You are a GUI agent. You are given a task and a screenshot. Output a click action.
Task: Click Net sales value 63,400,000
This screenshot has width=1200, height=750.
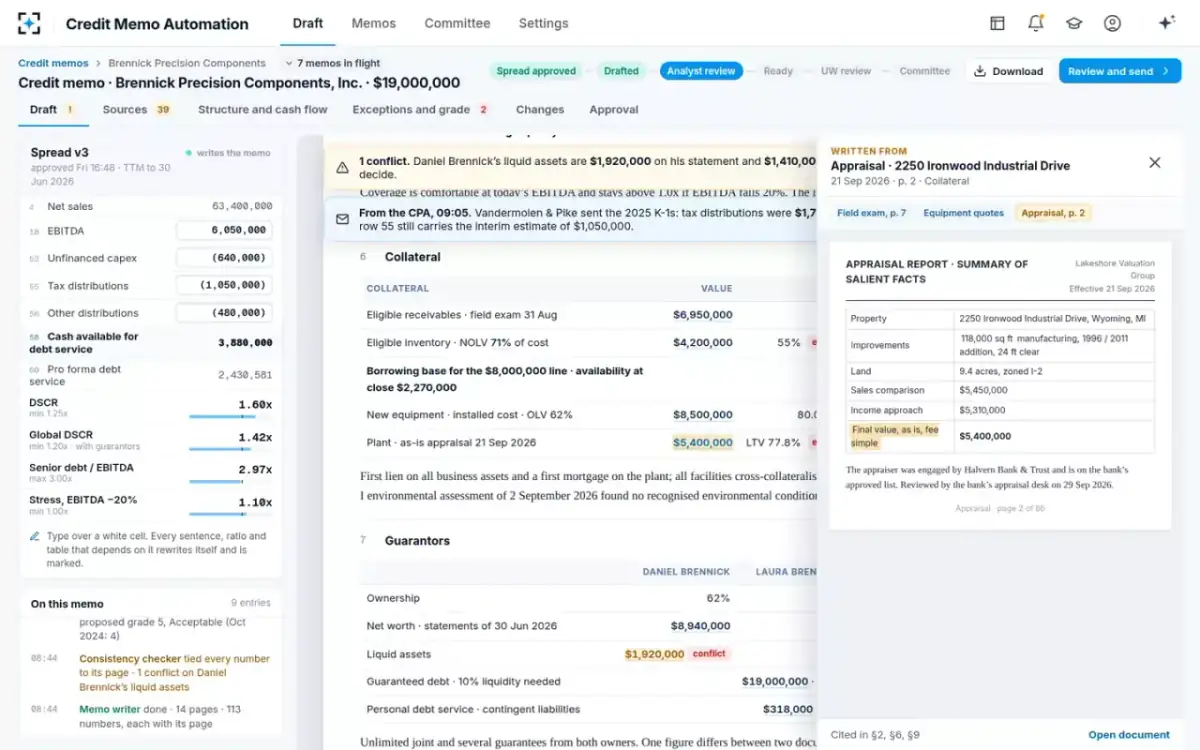coord(242,206)
